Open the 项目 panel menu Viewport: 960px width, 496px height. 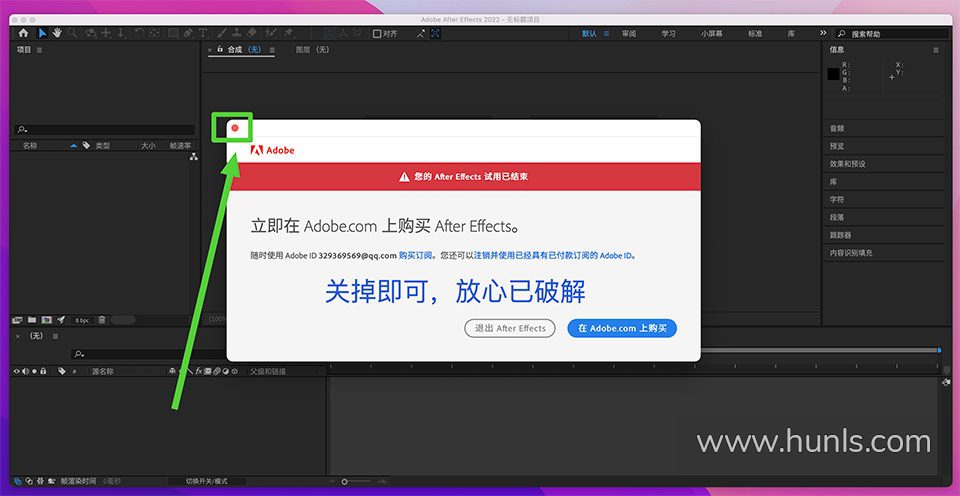point(40,50)
